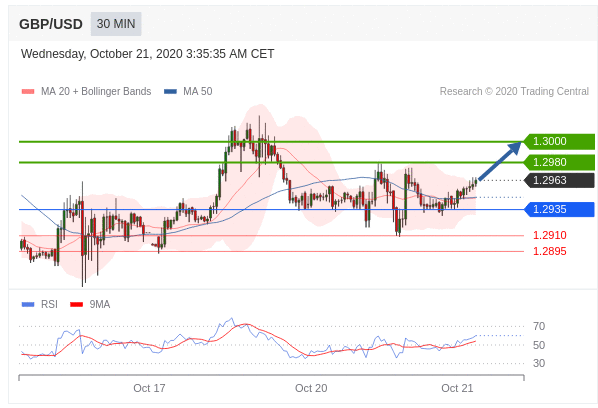Click the red 9MA legend swatch
Image resolution: width=598 pixels, height=408 pixels.
[x=77, y=304]
